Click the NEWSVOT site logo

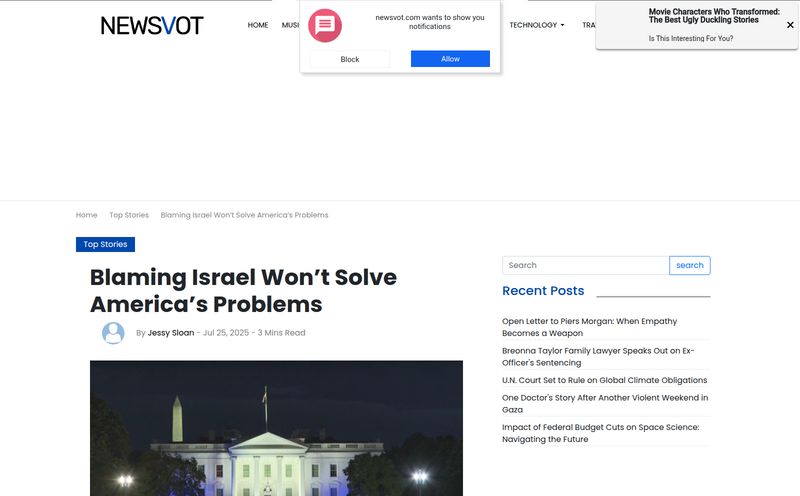pyautogui.click(x=151, y=25)
